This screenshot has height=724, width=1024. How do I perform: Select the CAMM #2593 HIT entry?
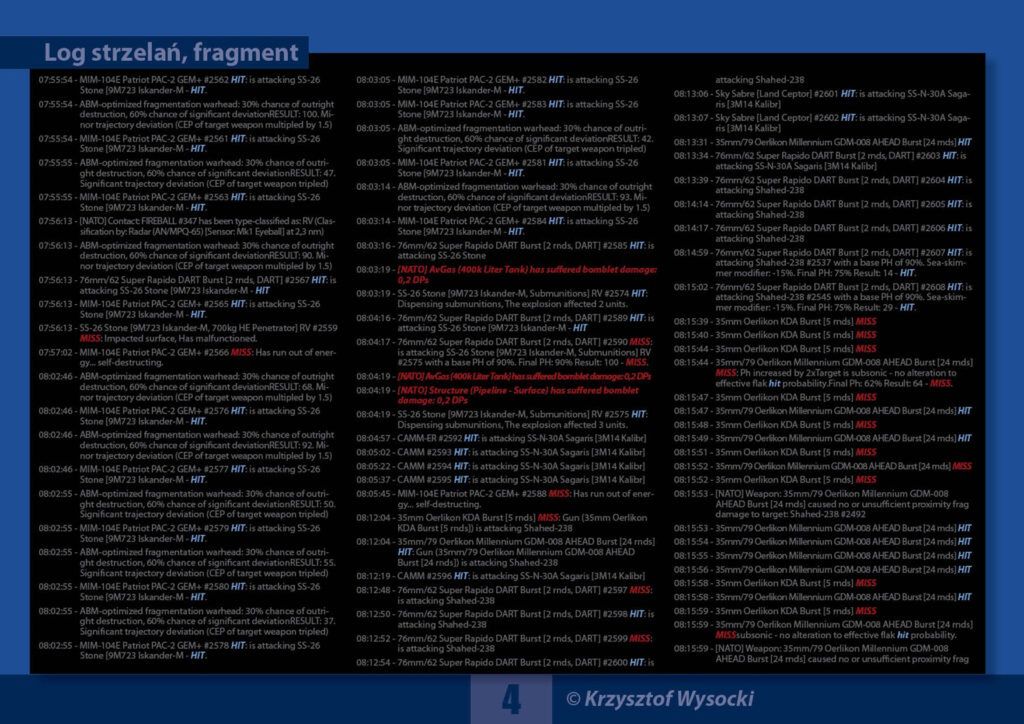point(501,452)
